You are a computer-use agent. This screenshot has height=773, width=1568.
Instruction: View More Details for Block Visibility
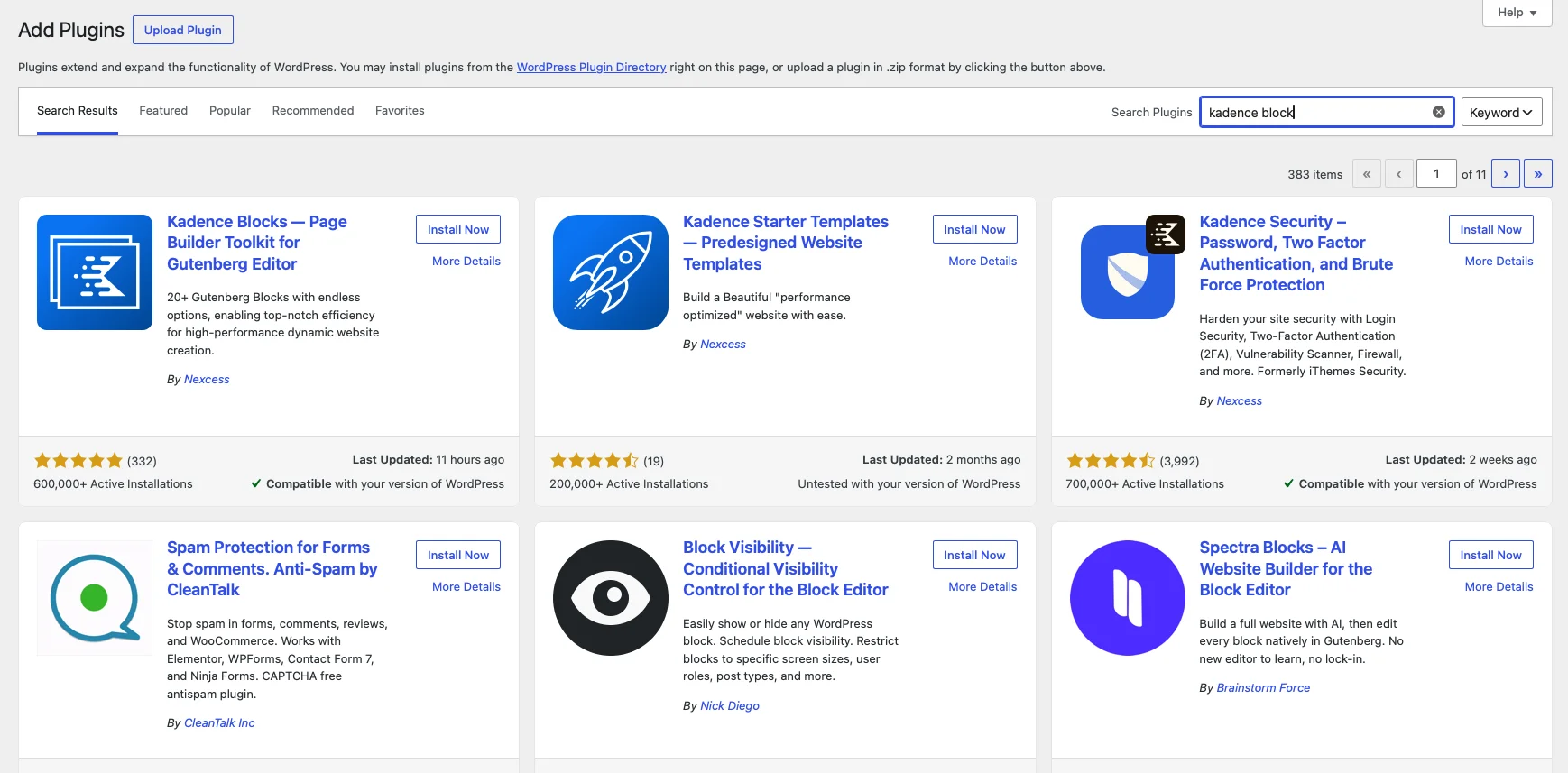point(982,586)
